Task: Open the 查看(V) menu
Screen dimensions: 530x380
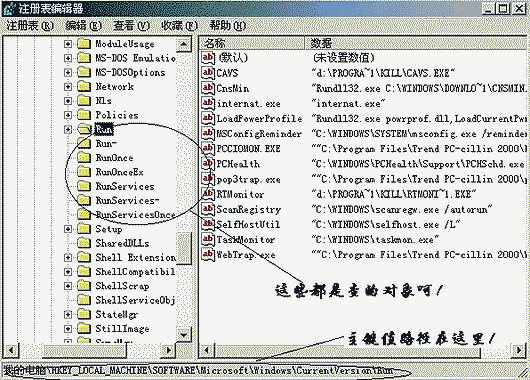Action: pyautogui.click(x=131, y=26)
